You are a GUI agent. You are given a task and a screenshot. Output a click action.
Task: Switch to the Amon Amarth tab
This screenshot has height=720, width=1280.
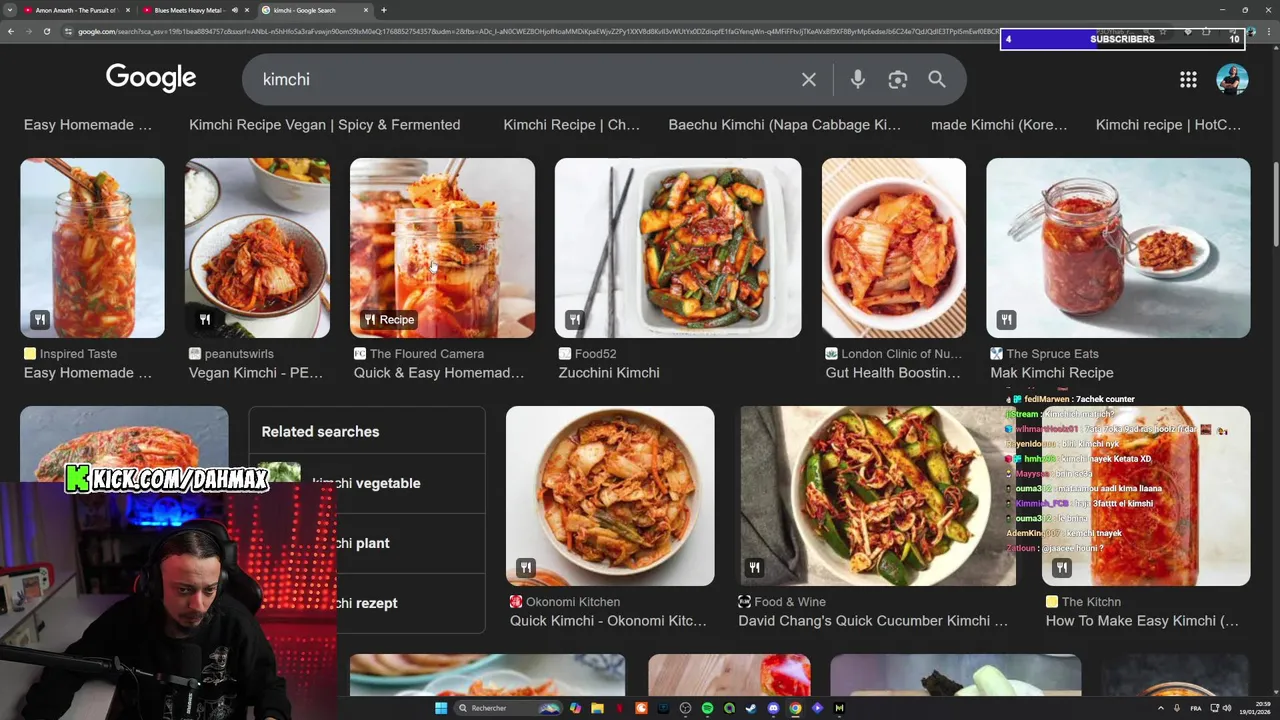76,10
